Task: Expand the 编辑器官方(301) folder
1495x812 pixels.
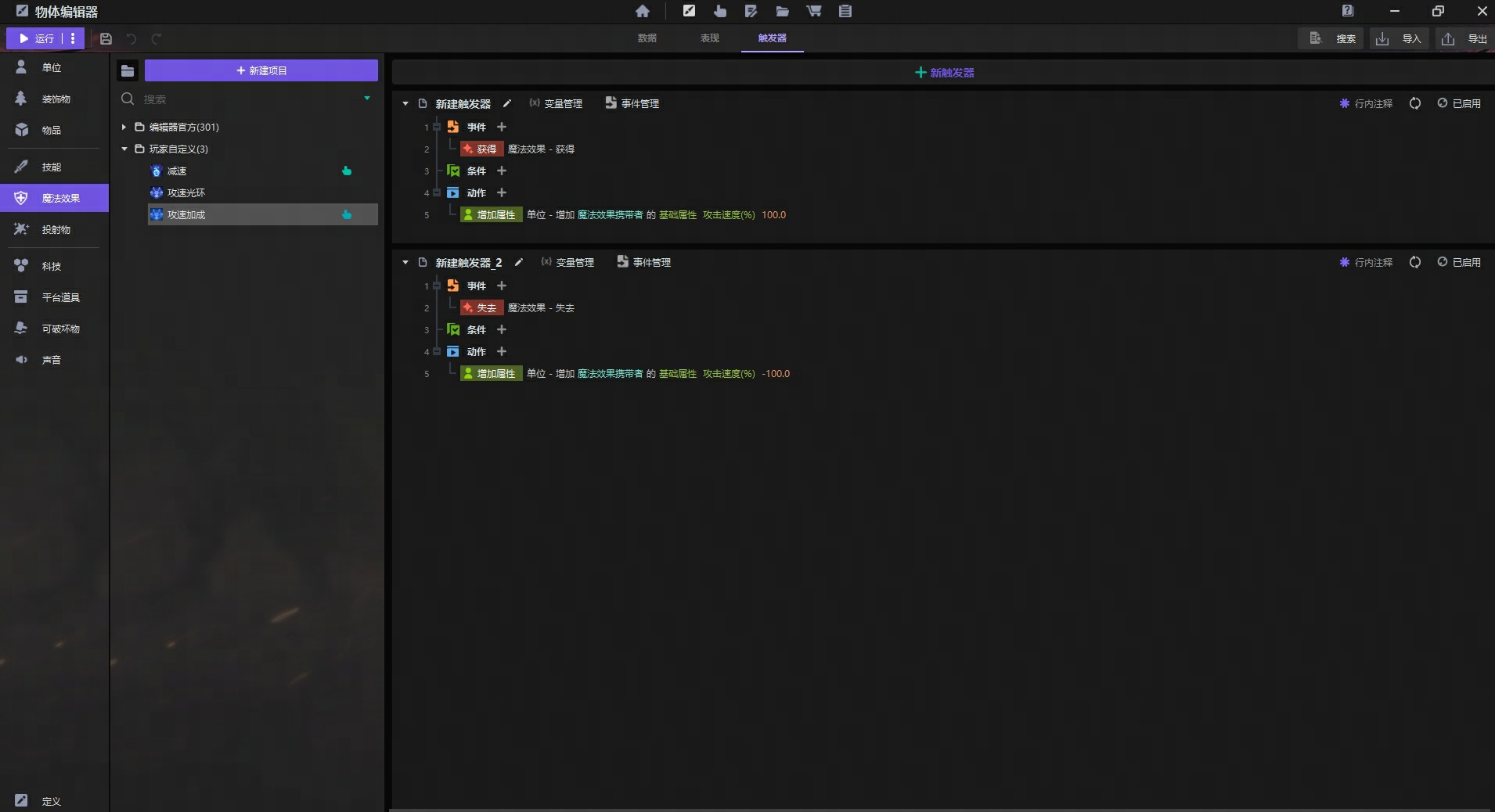Action: tap(124, 127)
